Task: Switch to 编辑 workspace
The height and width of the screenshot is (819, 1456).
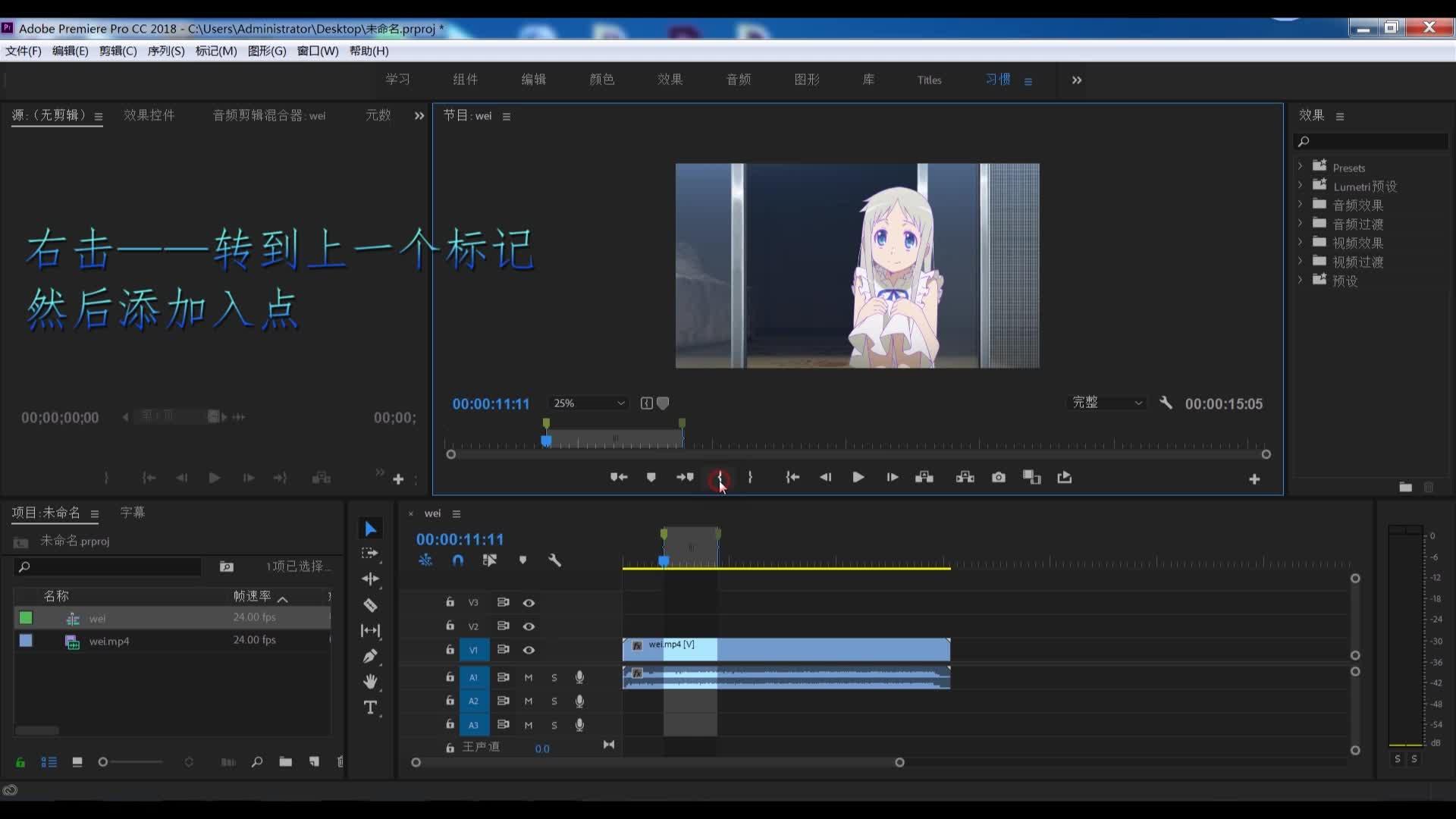Action: tap(534, 80)
